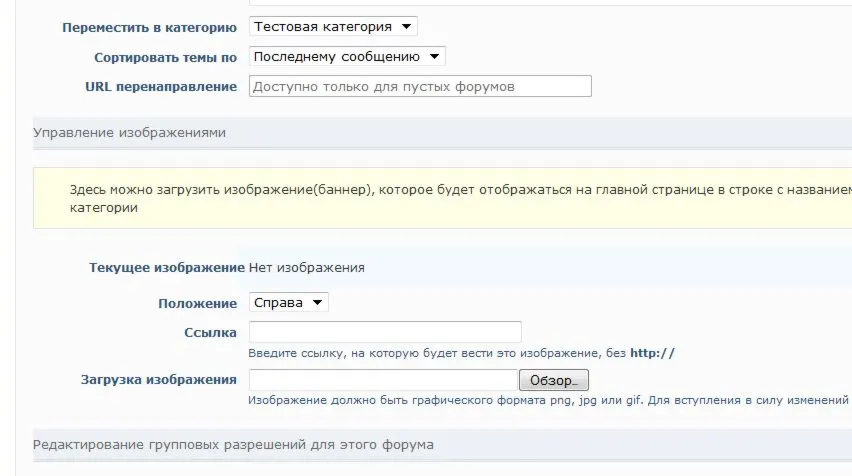This screenshot has height=476, width=852.
Task: Open the 'Справа' position dropdown
Action: click(x=288, y=302)
